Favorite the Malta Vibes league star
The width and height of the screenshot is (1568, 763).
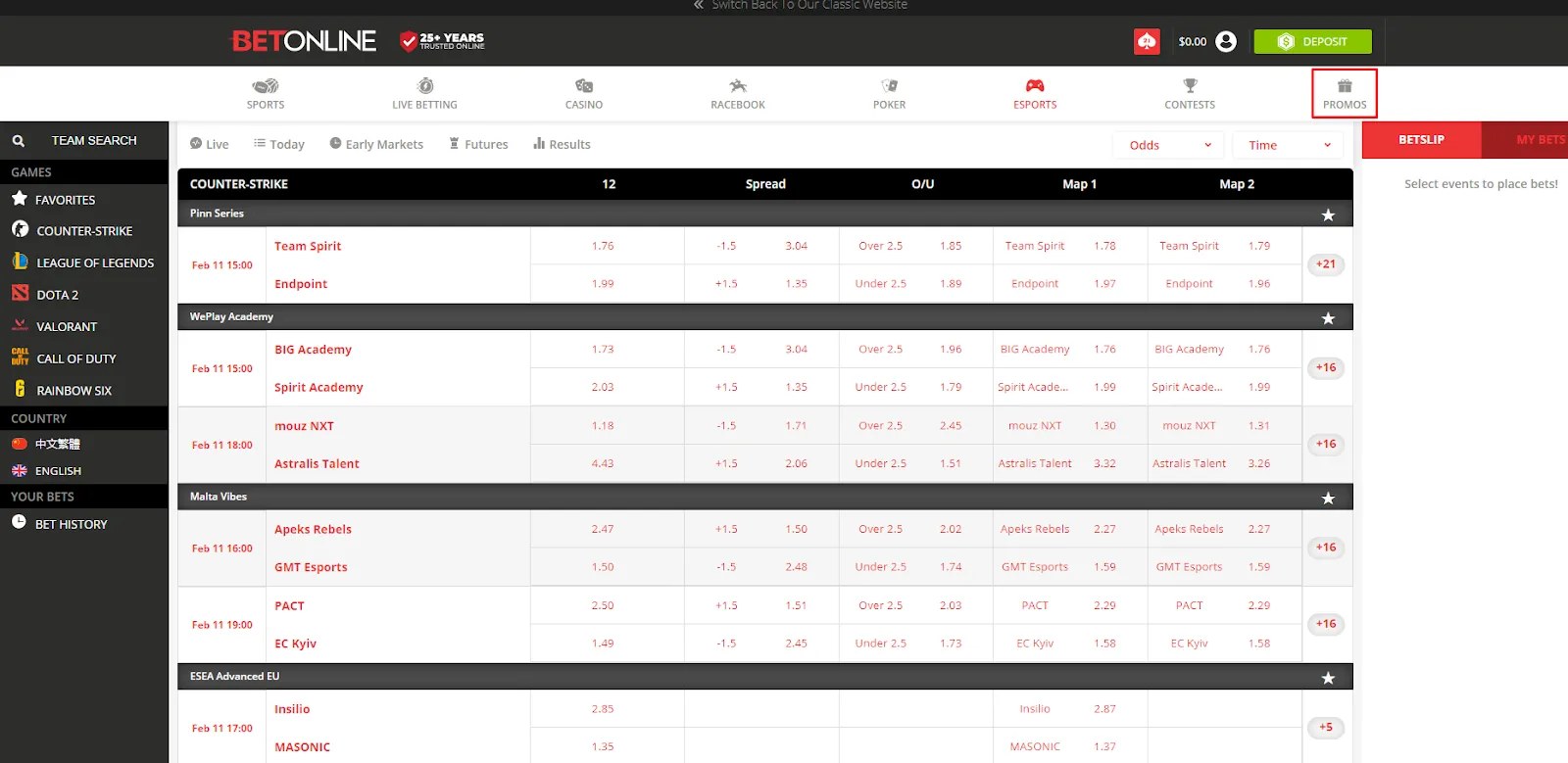pyautogui.click(x=1328, y=499)
